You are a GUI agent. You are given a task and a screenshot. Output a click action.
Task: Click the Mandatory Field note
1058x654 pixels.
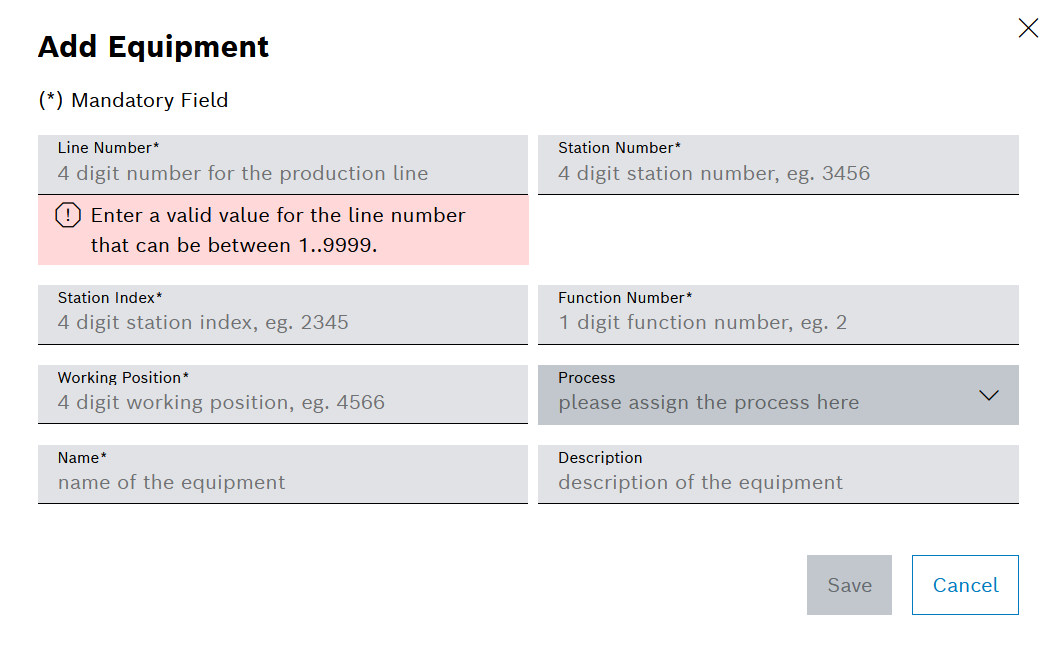[133, 100]
